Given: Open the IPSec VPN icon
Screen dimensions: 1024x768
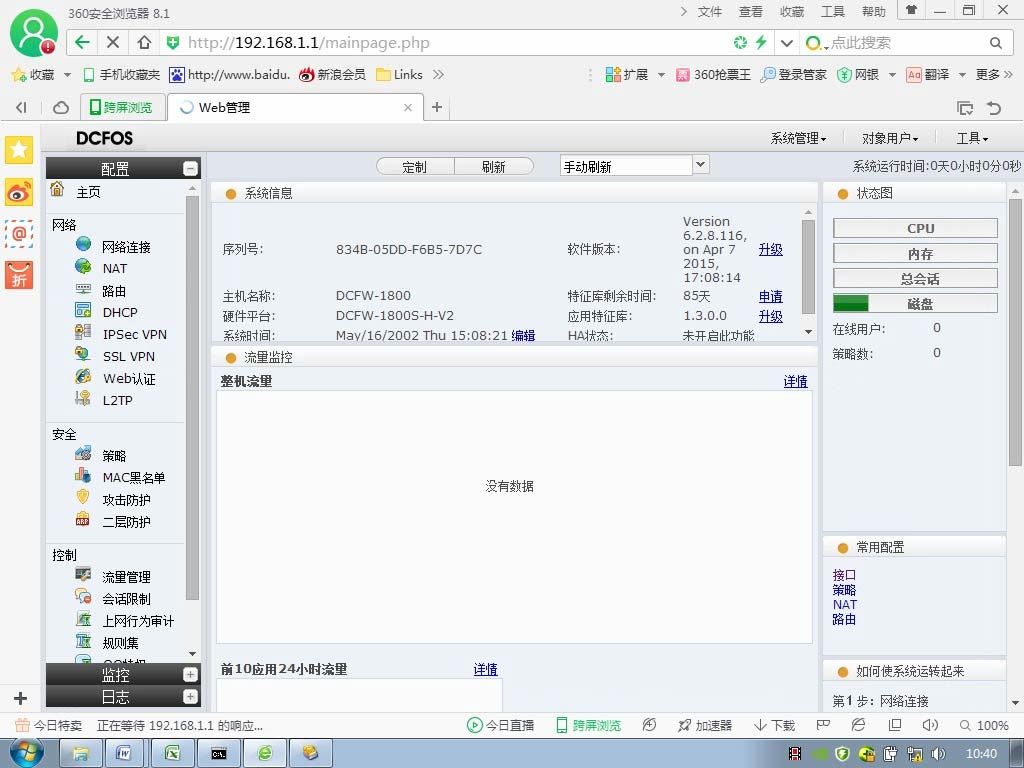Looking at the screenshot, I should point(83,332).
